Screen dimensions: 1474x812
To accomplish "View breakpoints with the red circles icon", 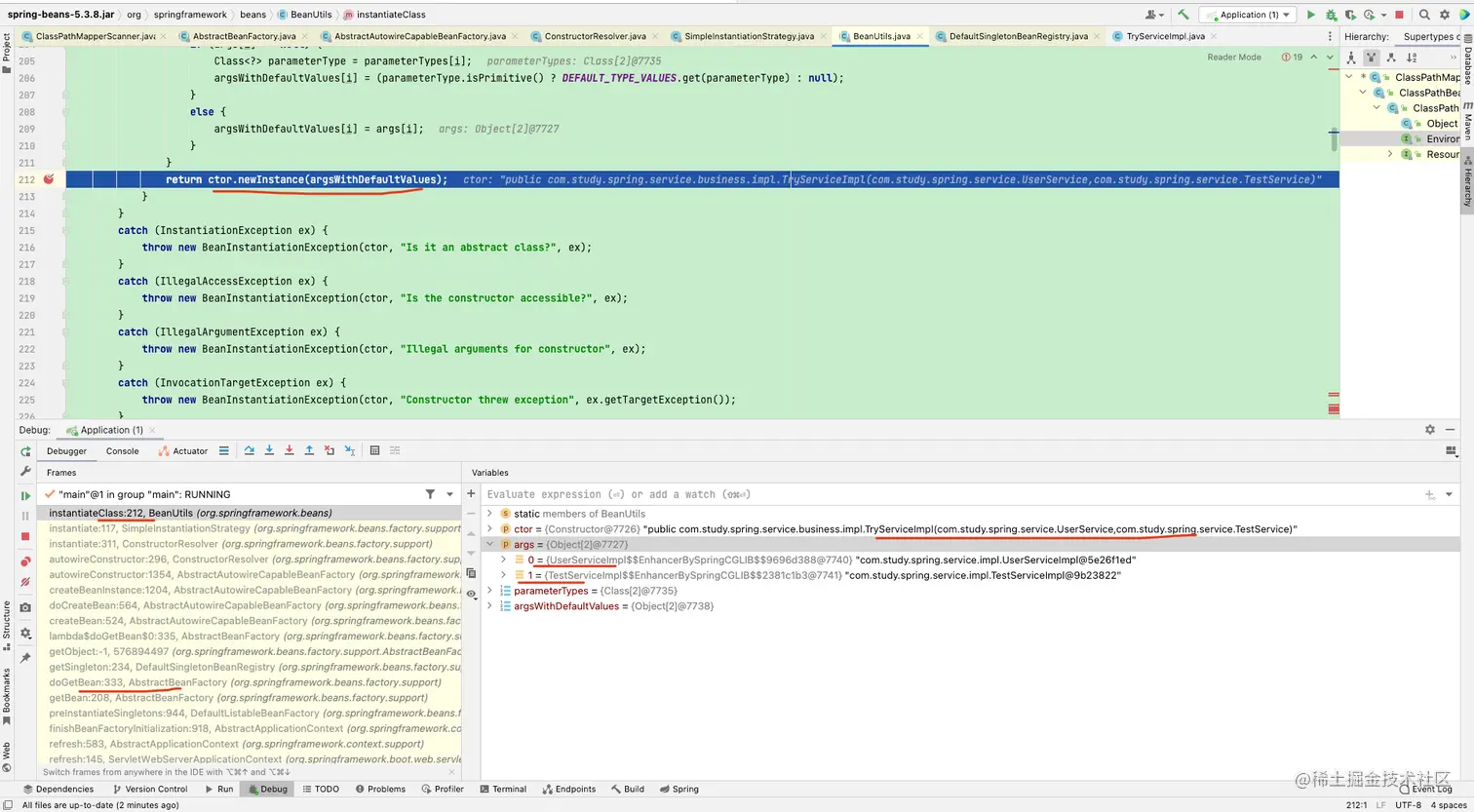I will tap(25, 561).
